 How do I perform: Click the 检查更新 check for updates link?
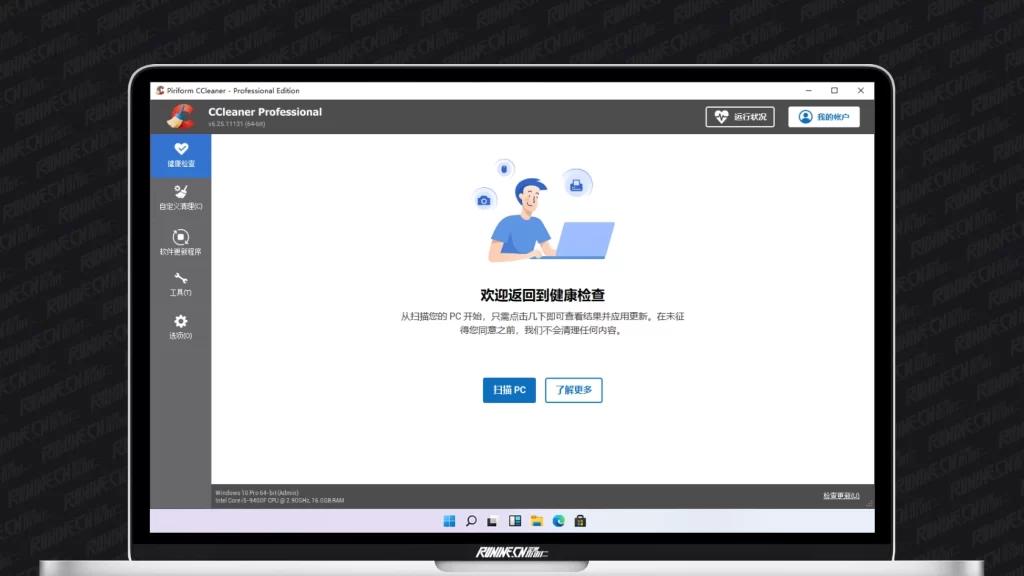tap(840, 496)
